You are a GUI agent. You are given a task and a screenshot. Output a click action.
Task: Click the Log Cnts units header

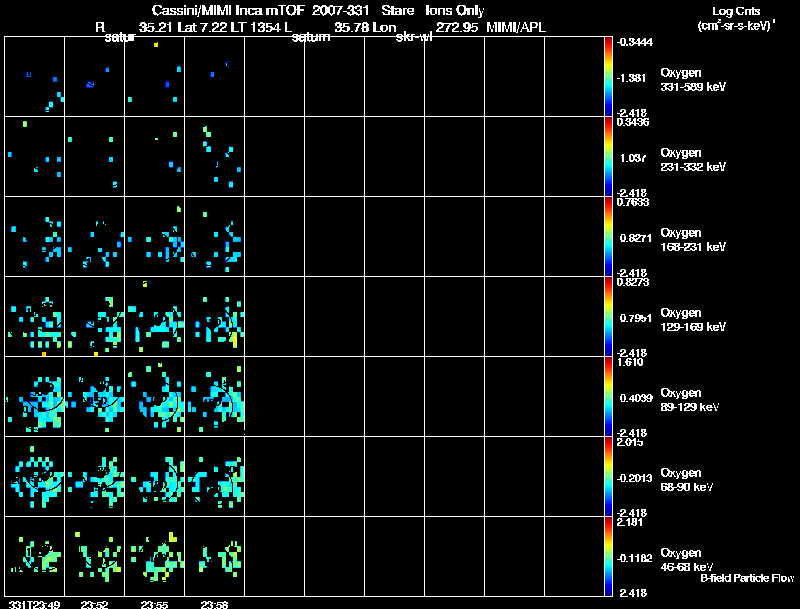coord(735,18)
